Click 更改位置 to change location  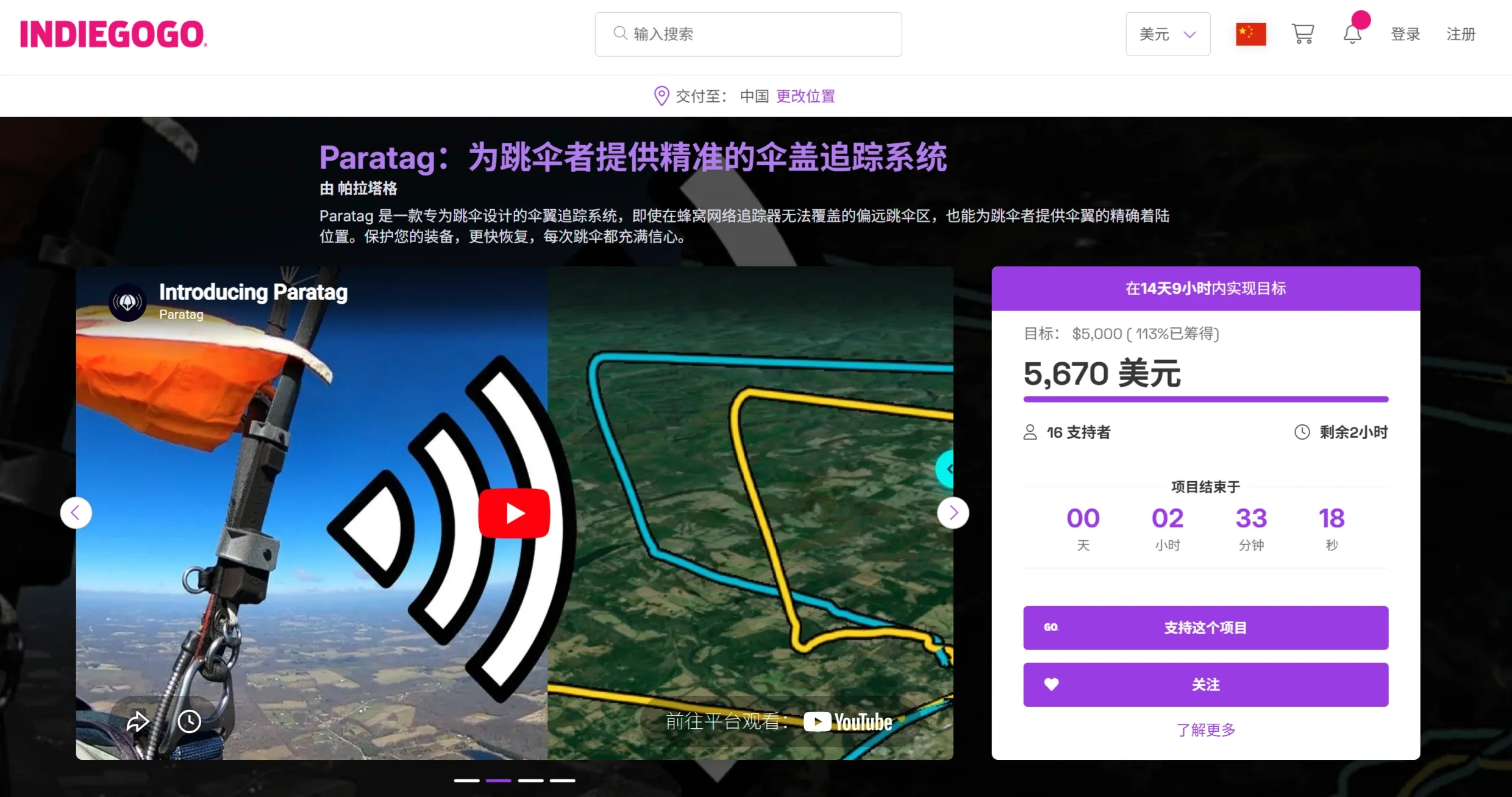805,96
